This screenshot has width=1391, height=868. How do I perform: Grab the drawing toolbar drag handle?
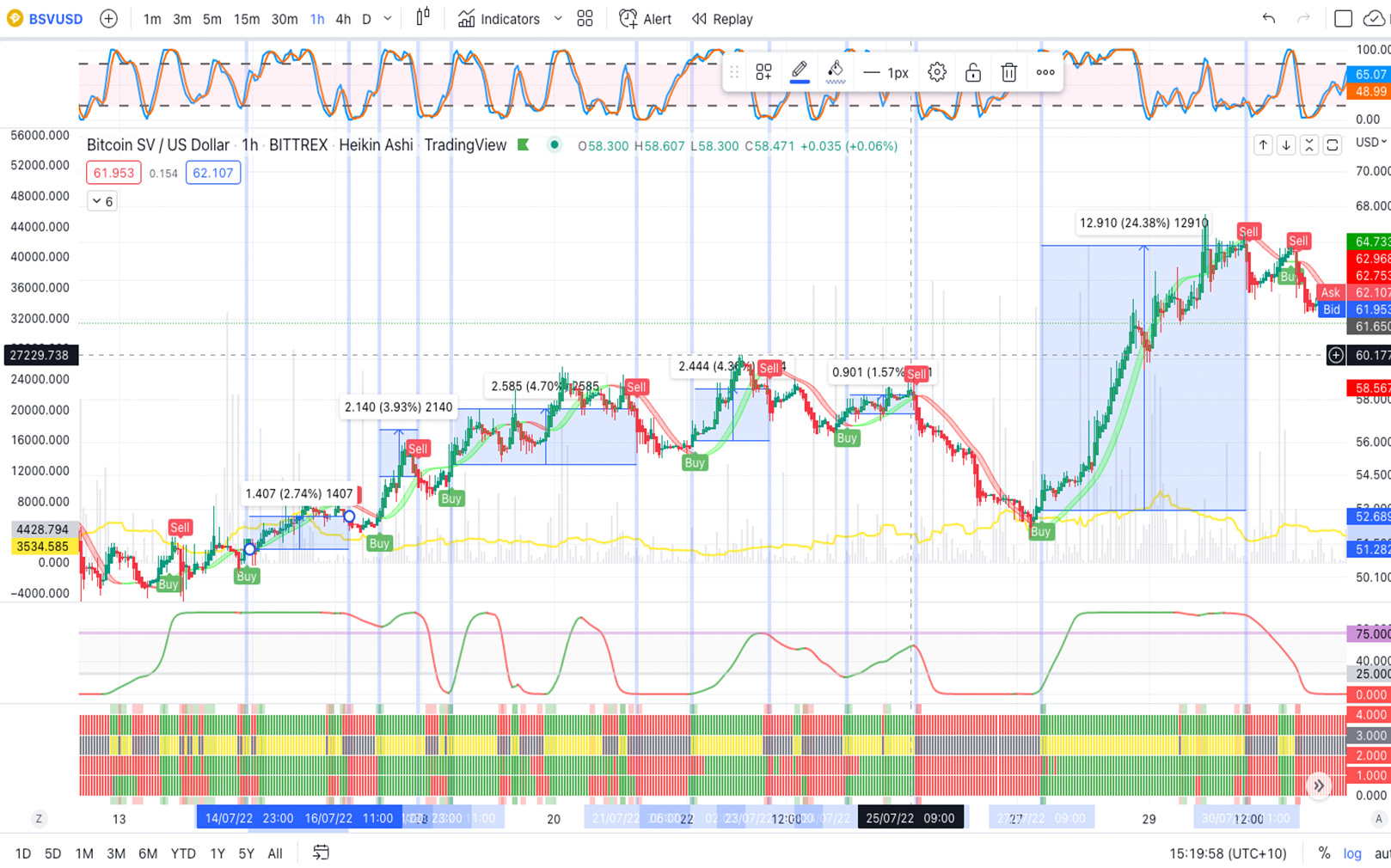(734, 73)
